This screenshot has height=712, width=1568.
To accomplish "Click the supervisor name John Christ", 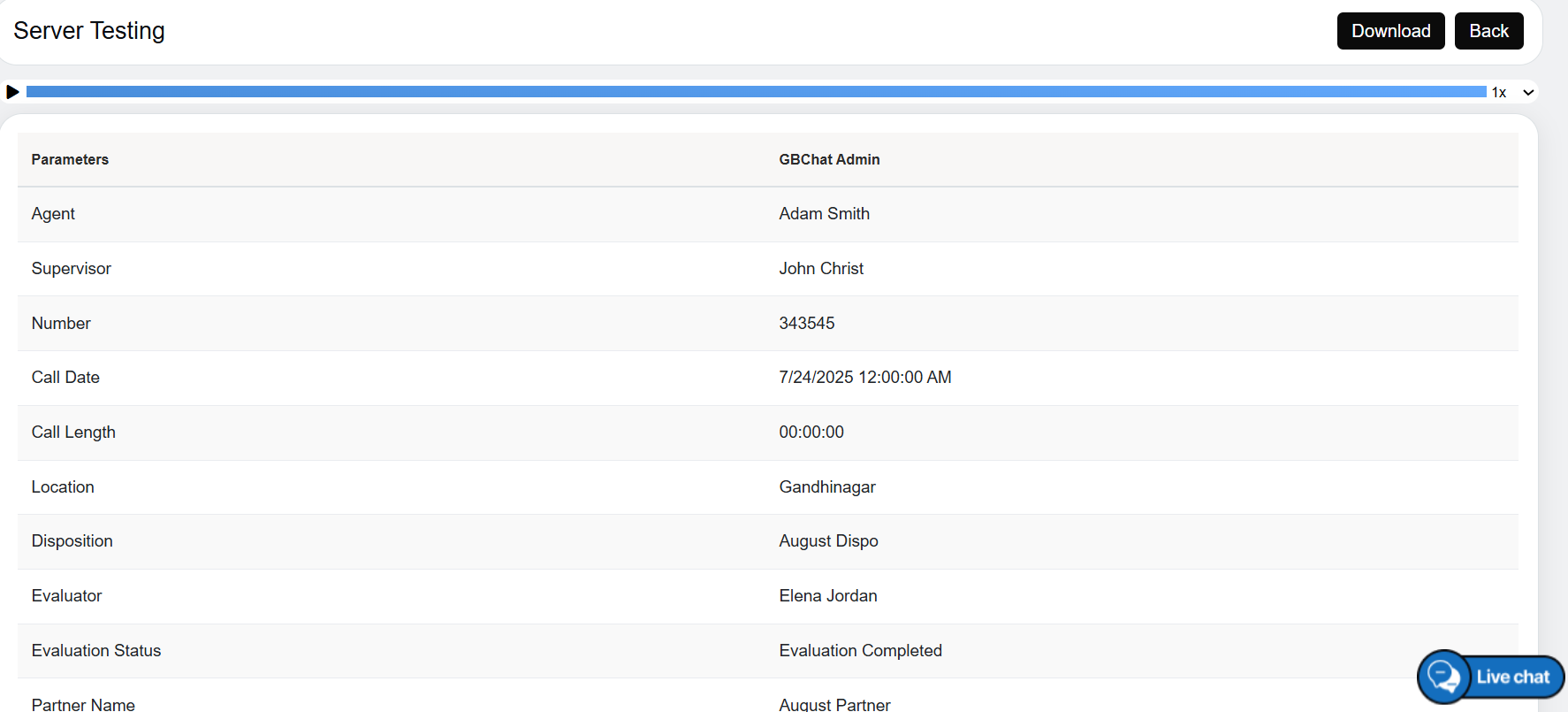I will click(x=821, y=269).
